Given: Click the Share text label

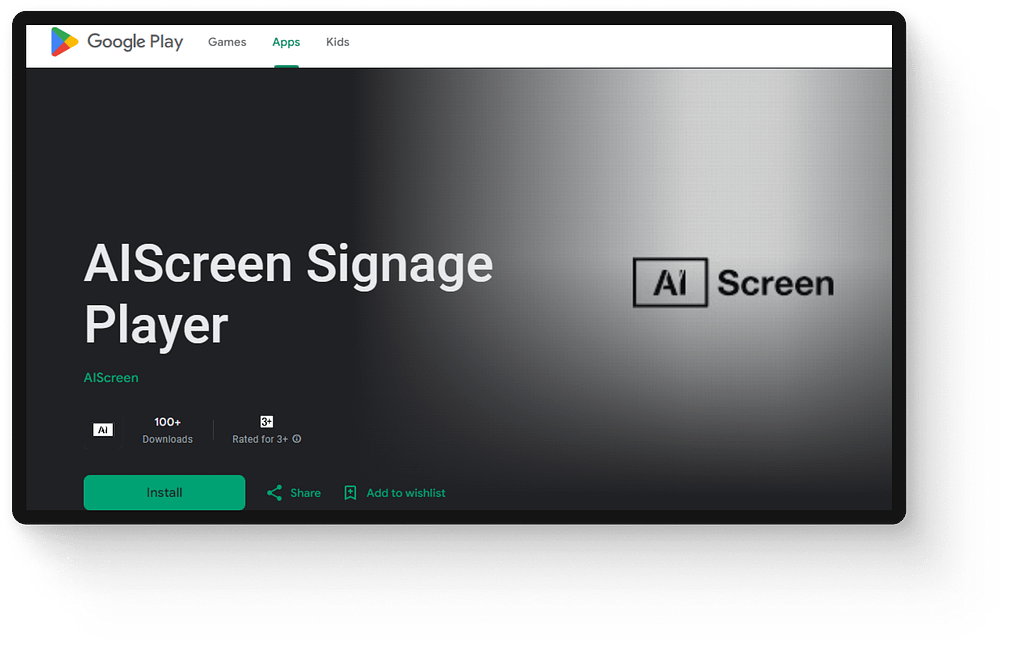Looking at the screenshot, I should [306, 492].
